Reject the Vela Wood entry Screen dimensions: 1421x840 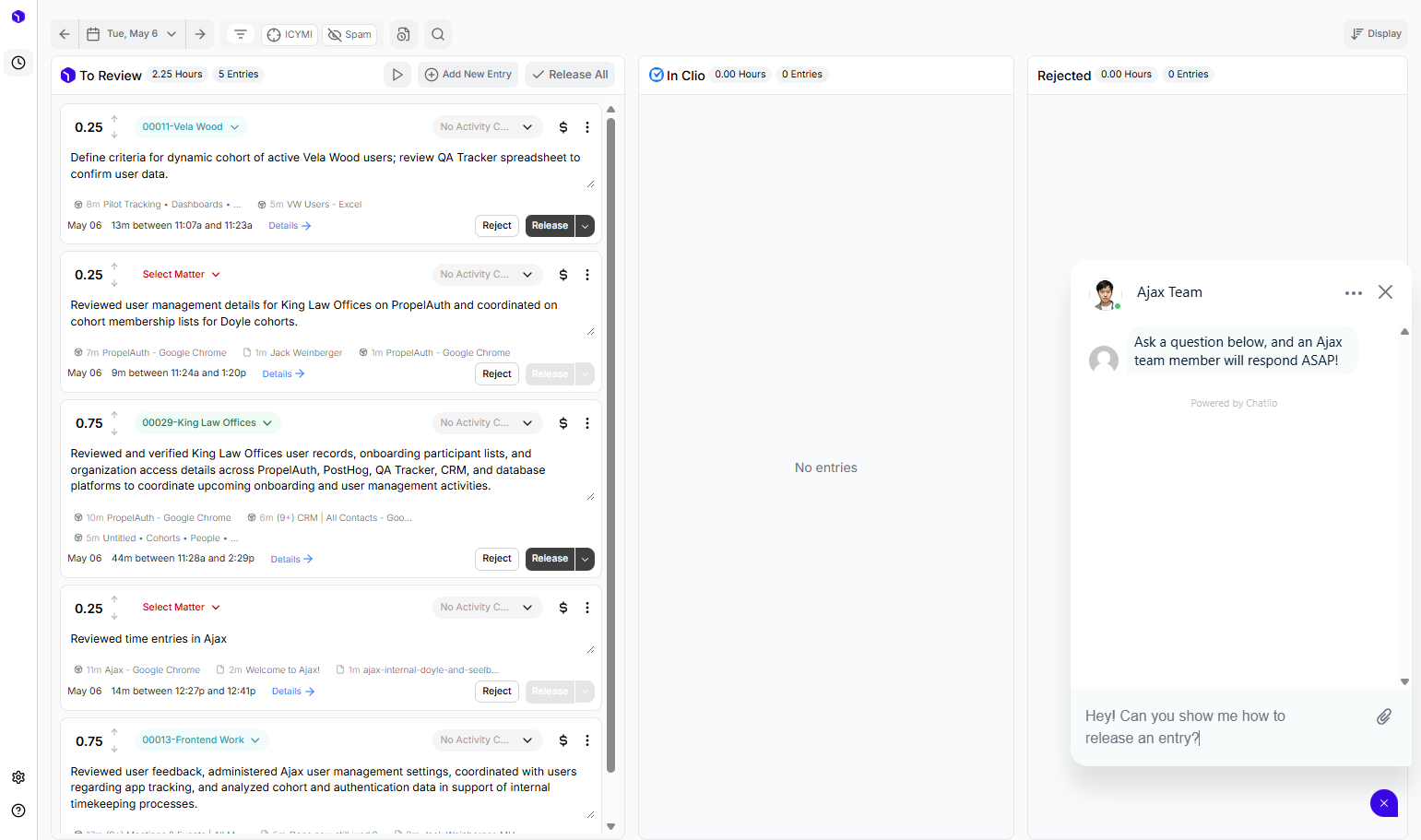(x=497, y=226)
